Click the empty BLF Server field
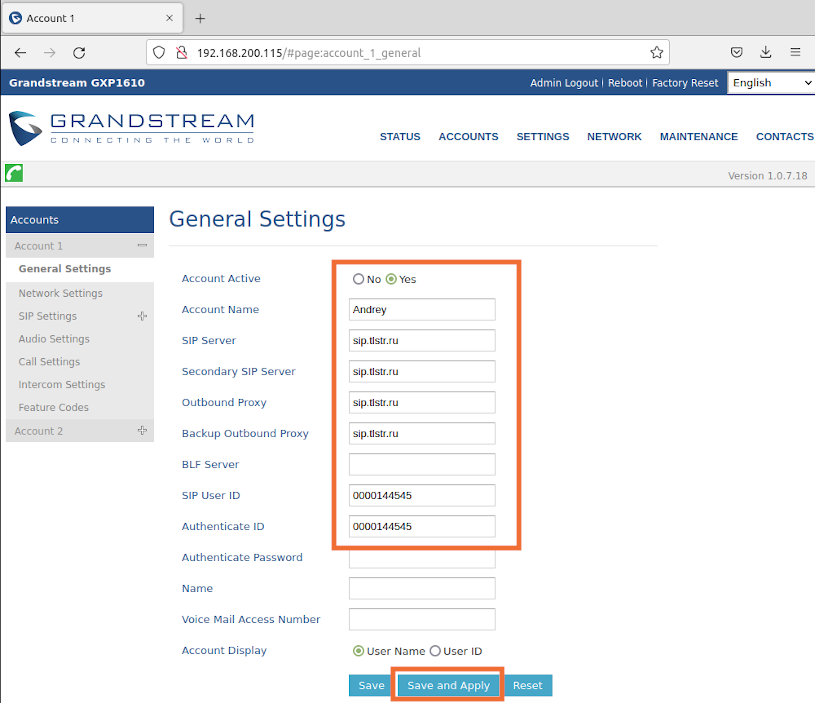The image size is (815, 703). (422, 465)
